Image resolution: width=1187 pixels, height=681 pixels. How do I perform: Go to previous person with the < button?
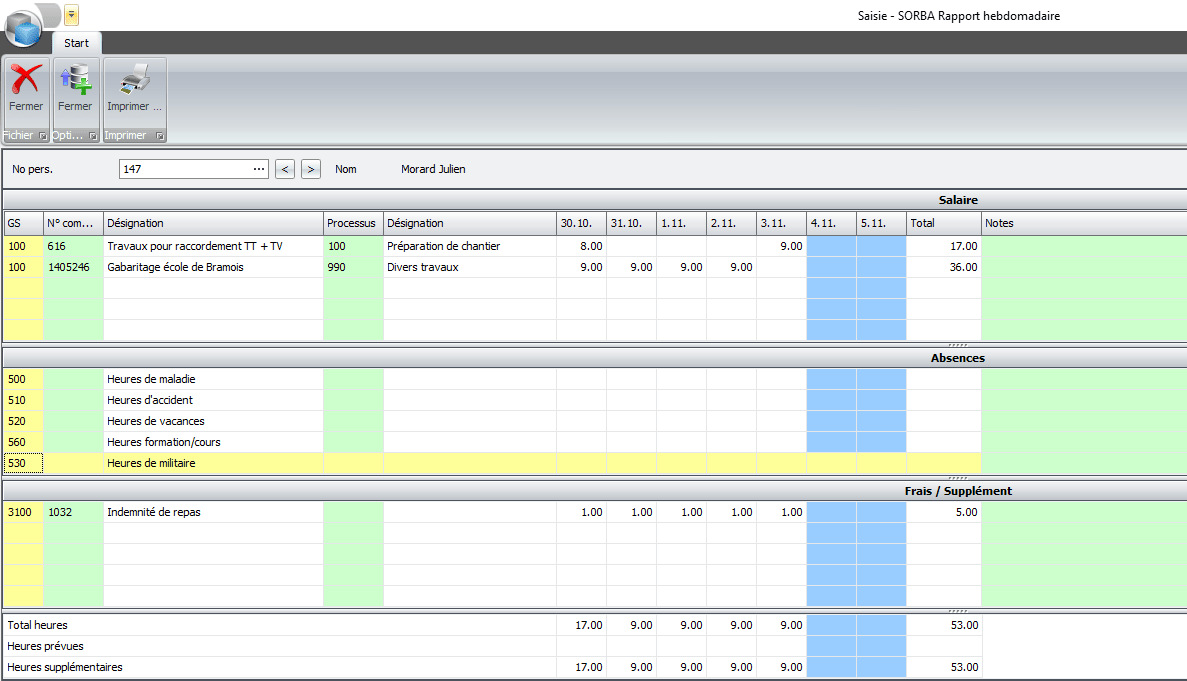285,169
